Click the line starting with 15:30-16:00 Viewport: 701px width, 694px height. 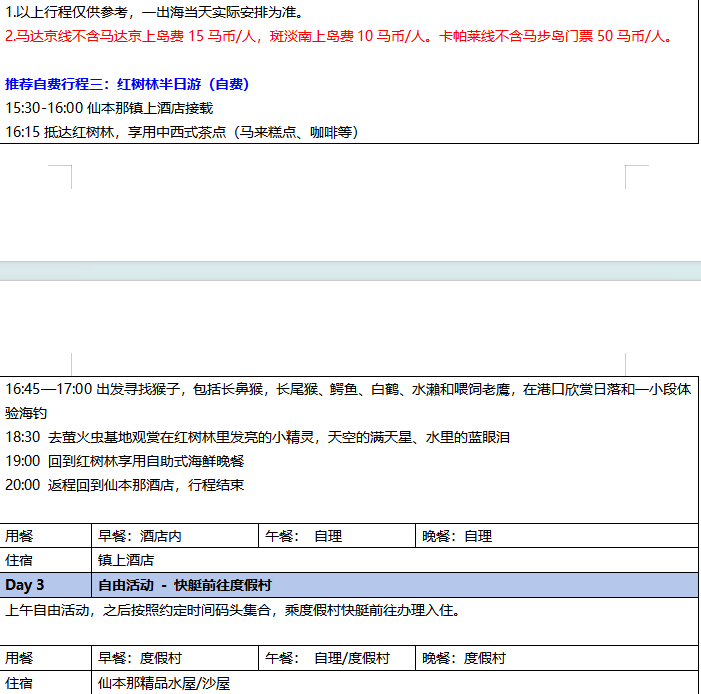pyautogui.click(x=109, y=108)
